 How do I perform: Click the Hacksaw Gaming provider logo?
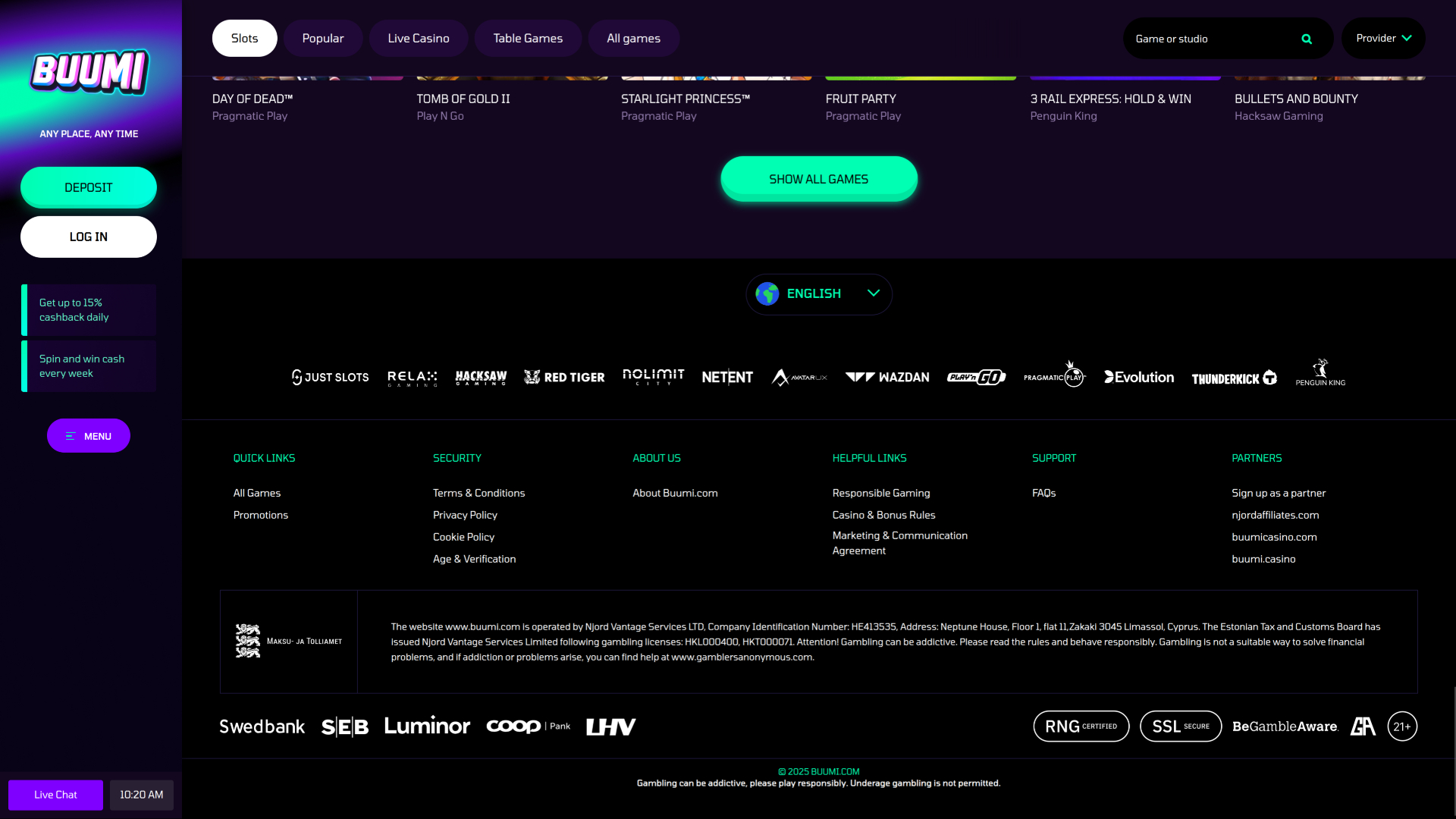point(481,377)
